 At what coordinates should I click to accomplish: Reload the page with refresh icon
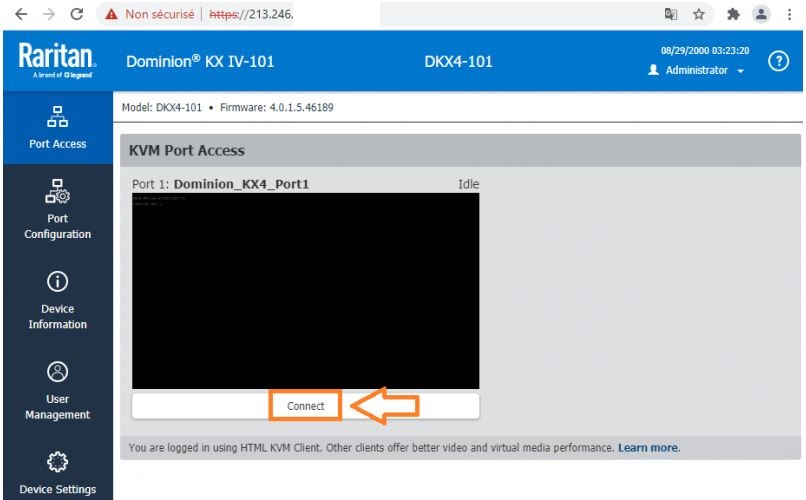coord(77,14)
